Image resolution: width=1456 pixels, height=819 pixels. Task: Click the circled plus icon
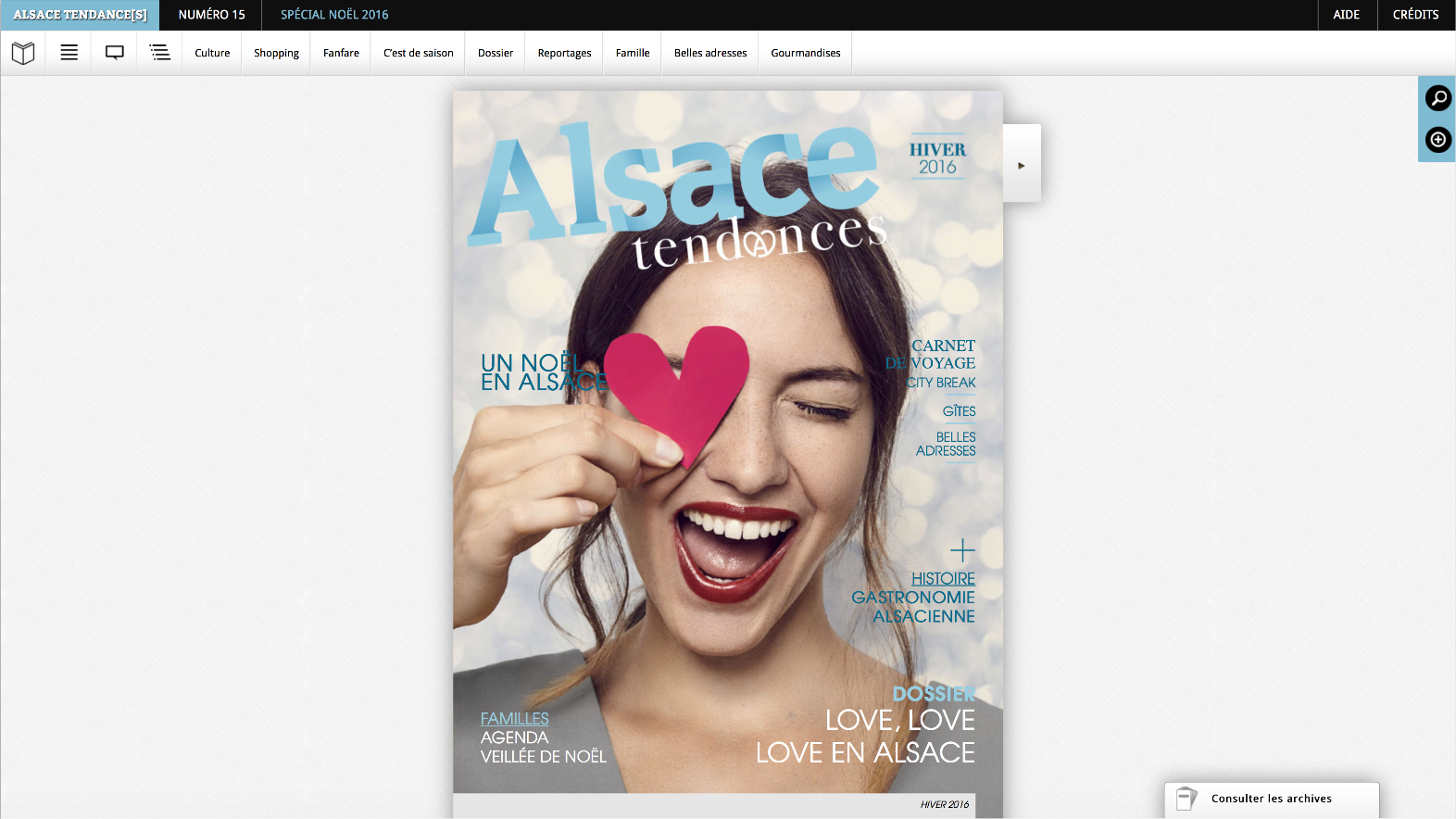point(1438,140)
